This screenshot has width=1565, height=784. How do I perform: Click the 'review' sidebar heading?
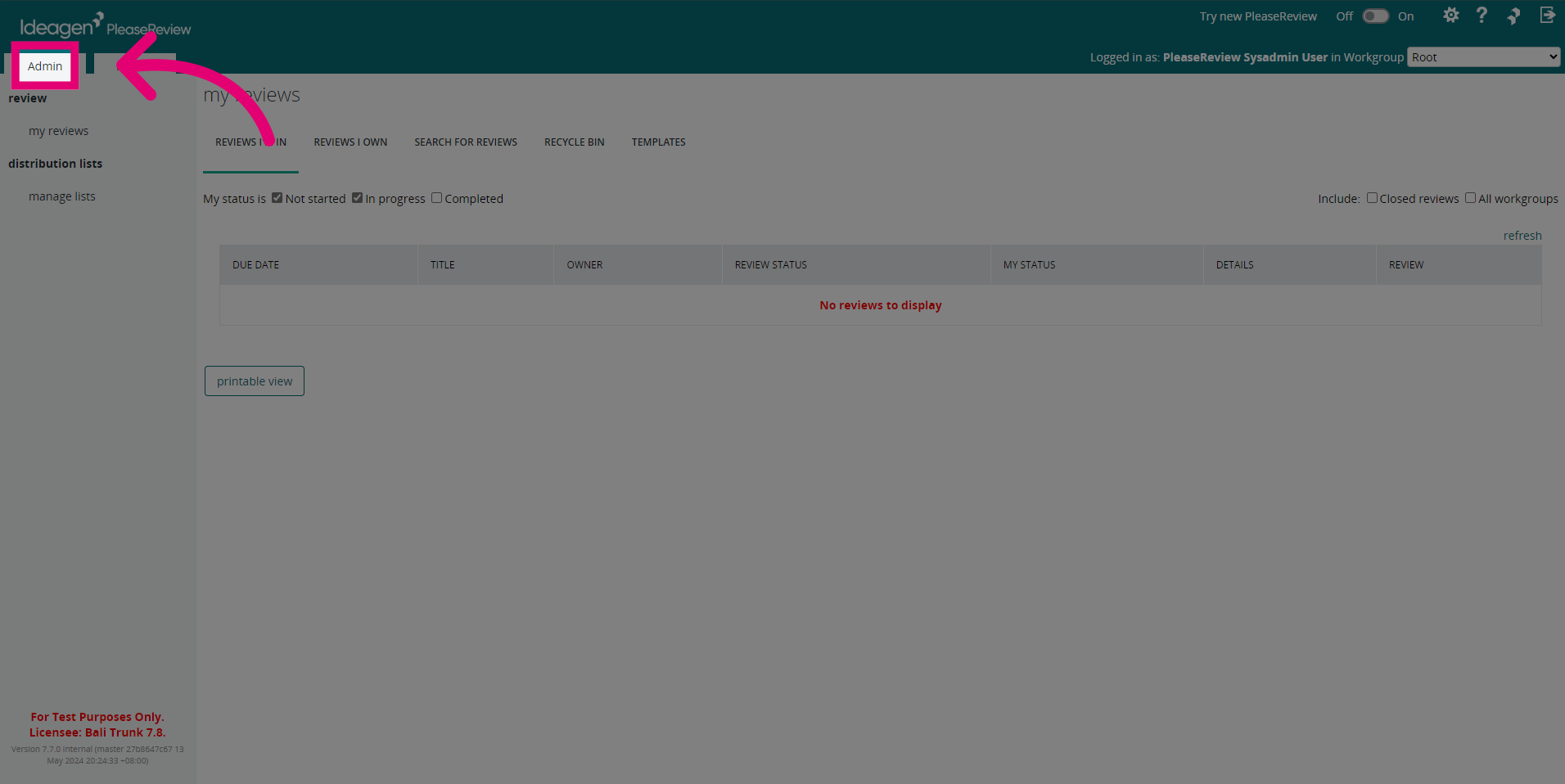coord(28,98)
